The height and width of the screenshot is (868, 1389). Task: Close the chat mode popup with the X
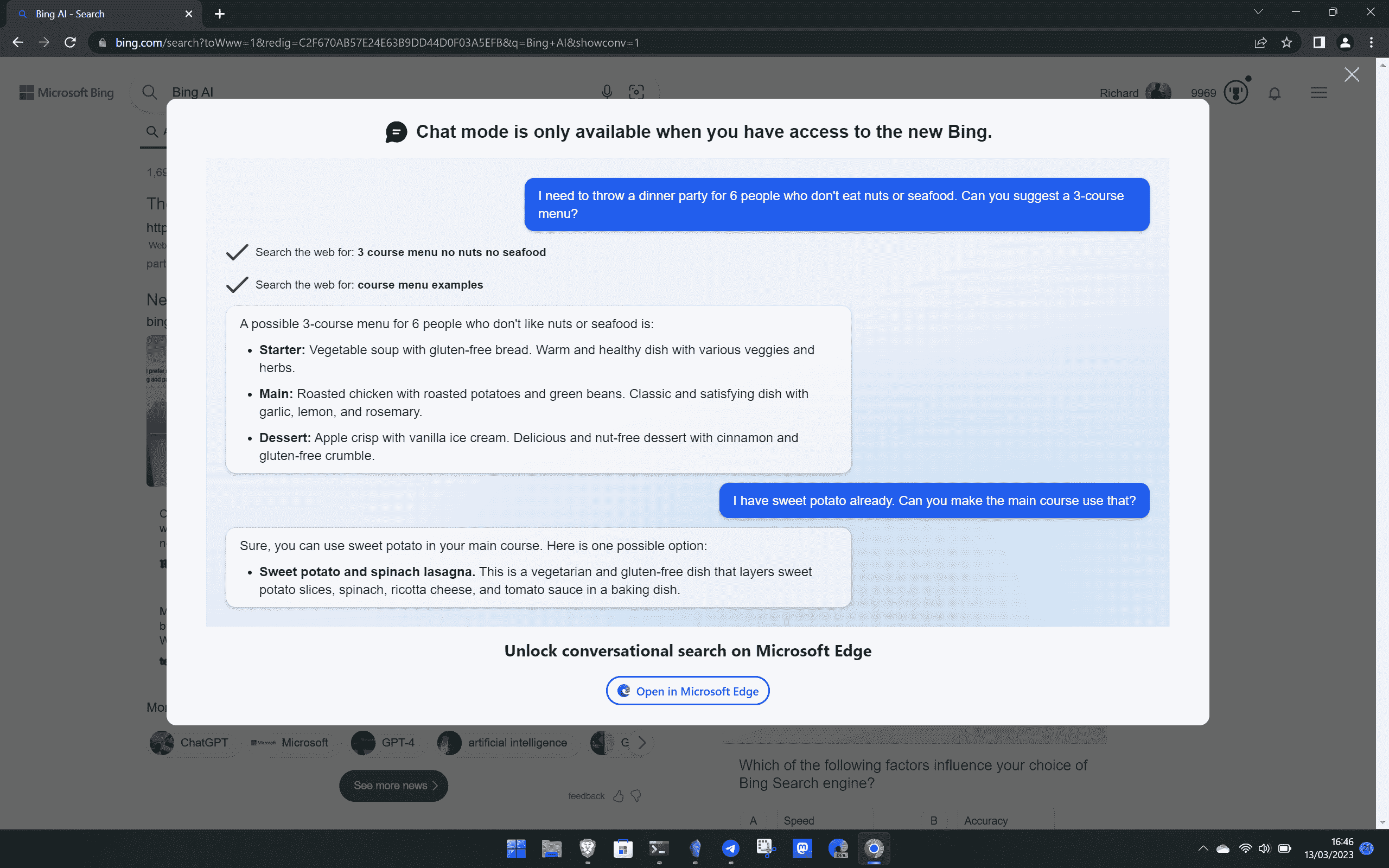(1352, 75)
